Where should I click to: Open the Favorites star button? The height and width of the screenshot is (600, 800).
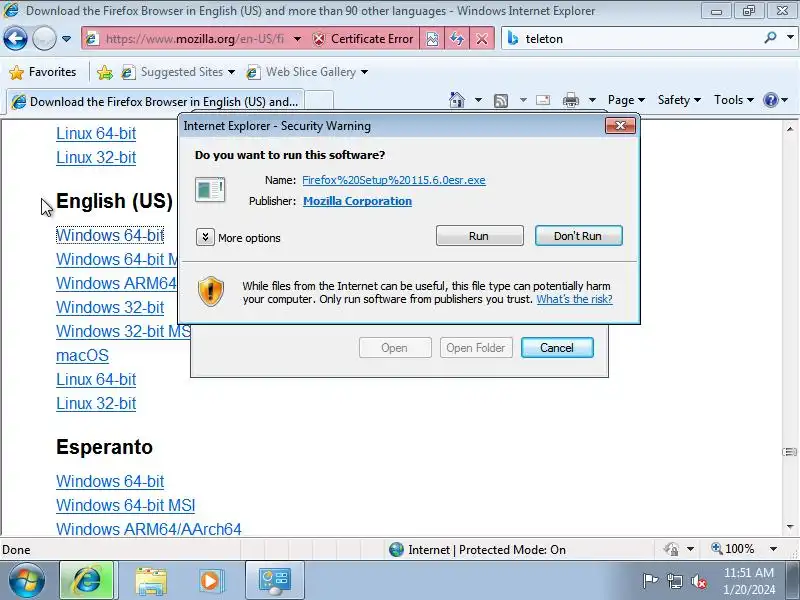pyautogui.click(x=43, y=72)
